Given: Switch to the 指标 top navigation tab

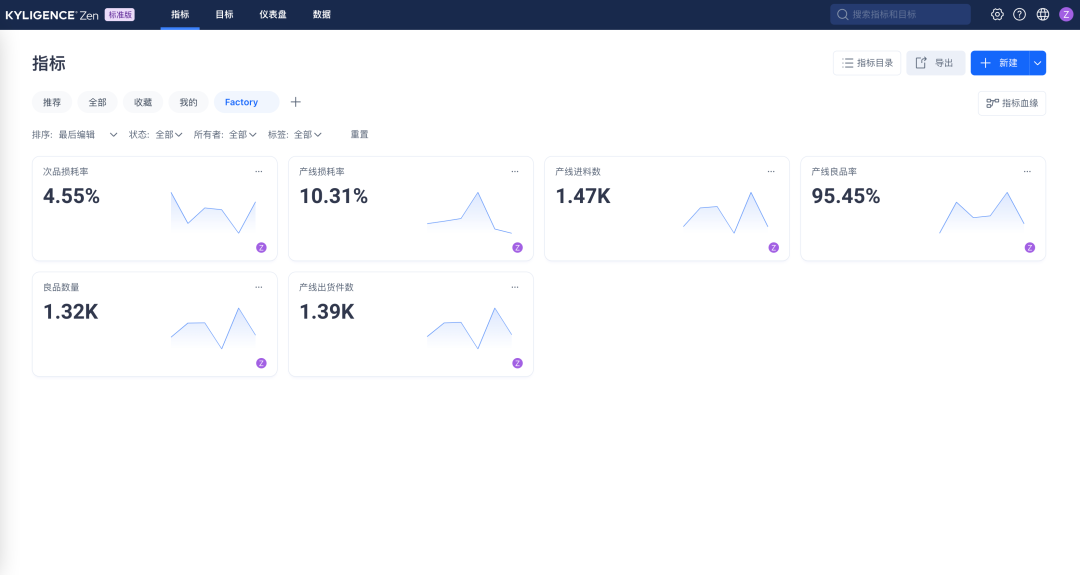Looking at the screenshot, I should (x=180, y=14).
